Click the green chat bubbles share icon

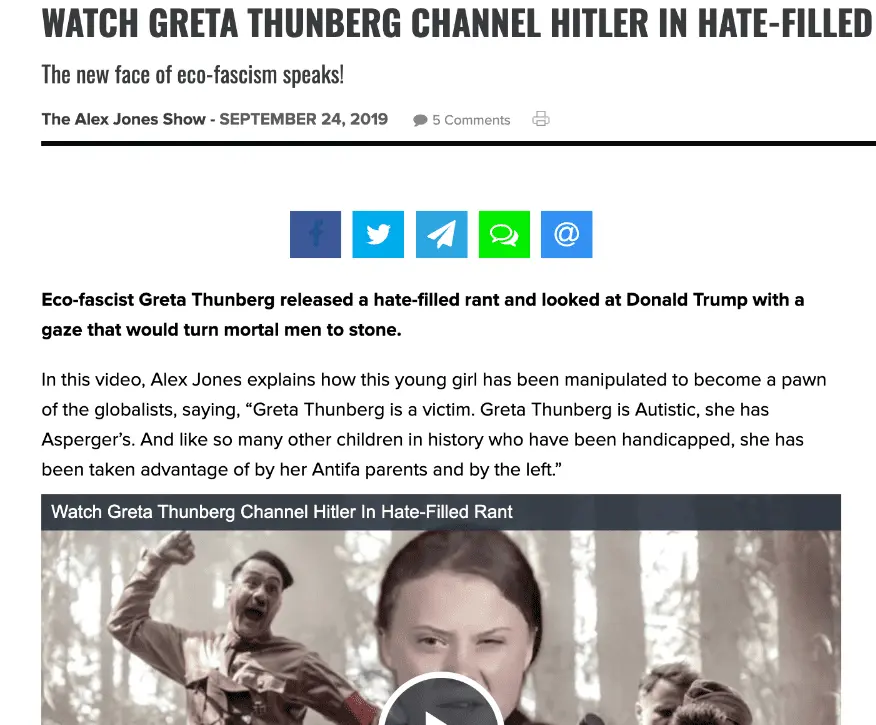[504, 234]
